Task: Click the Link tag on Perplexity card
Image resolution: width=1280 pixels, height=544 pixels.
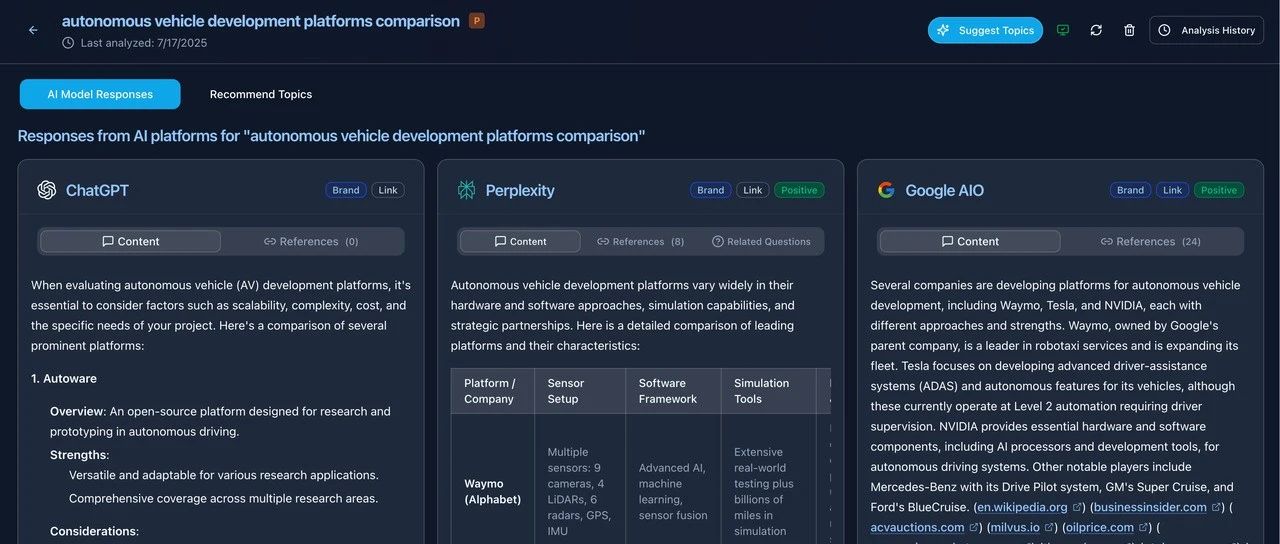Action: 753,190
